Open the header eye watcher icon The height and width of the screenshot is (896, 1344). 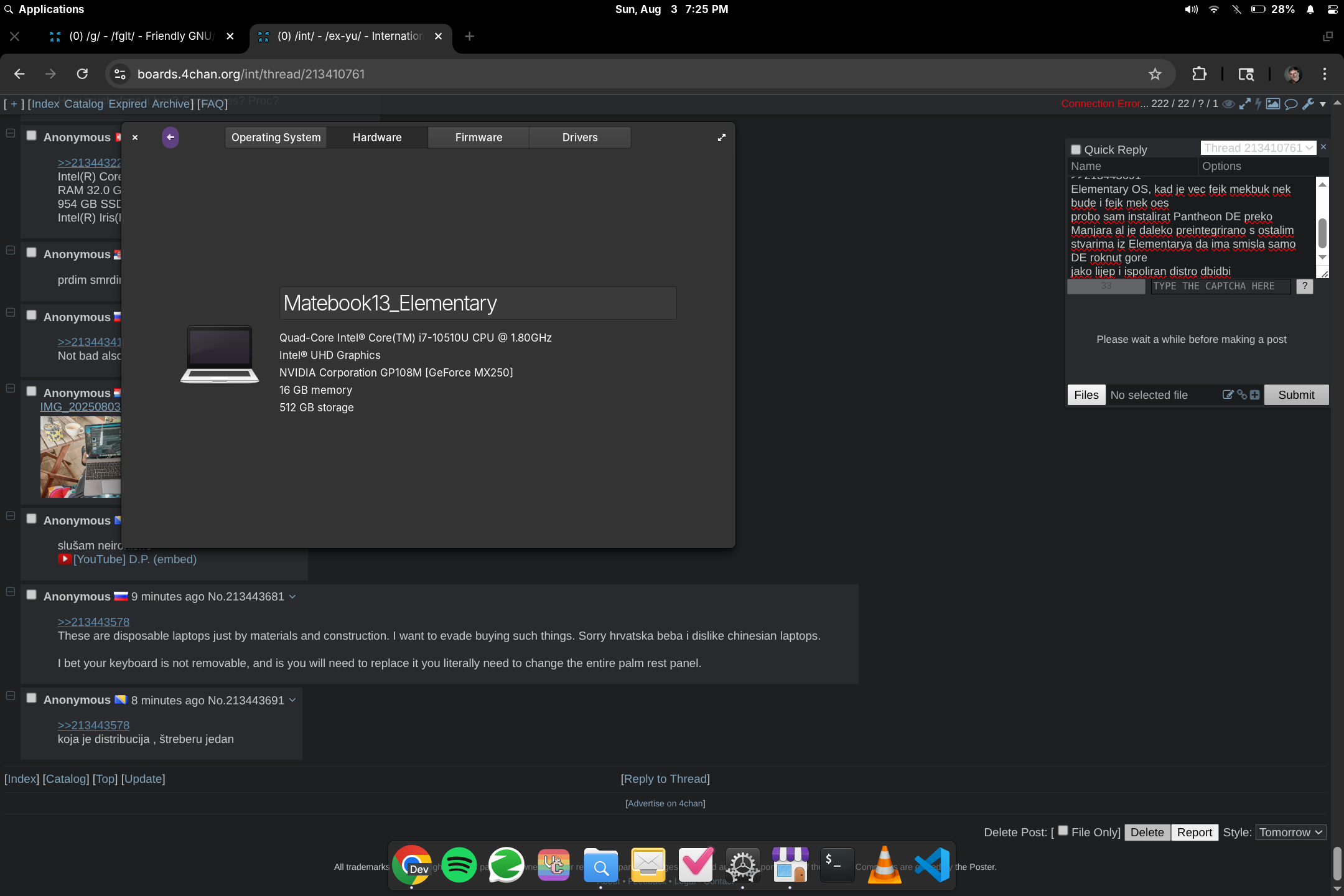click(1228, 104)
